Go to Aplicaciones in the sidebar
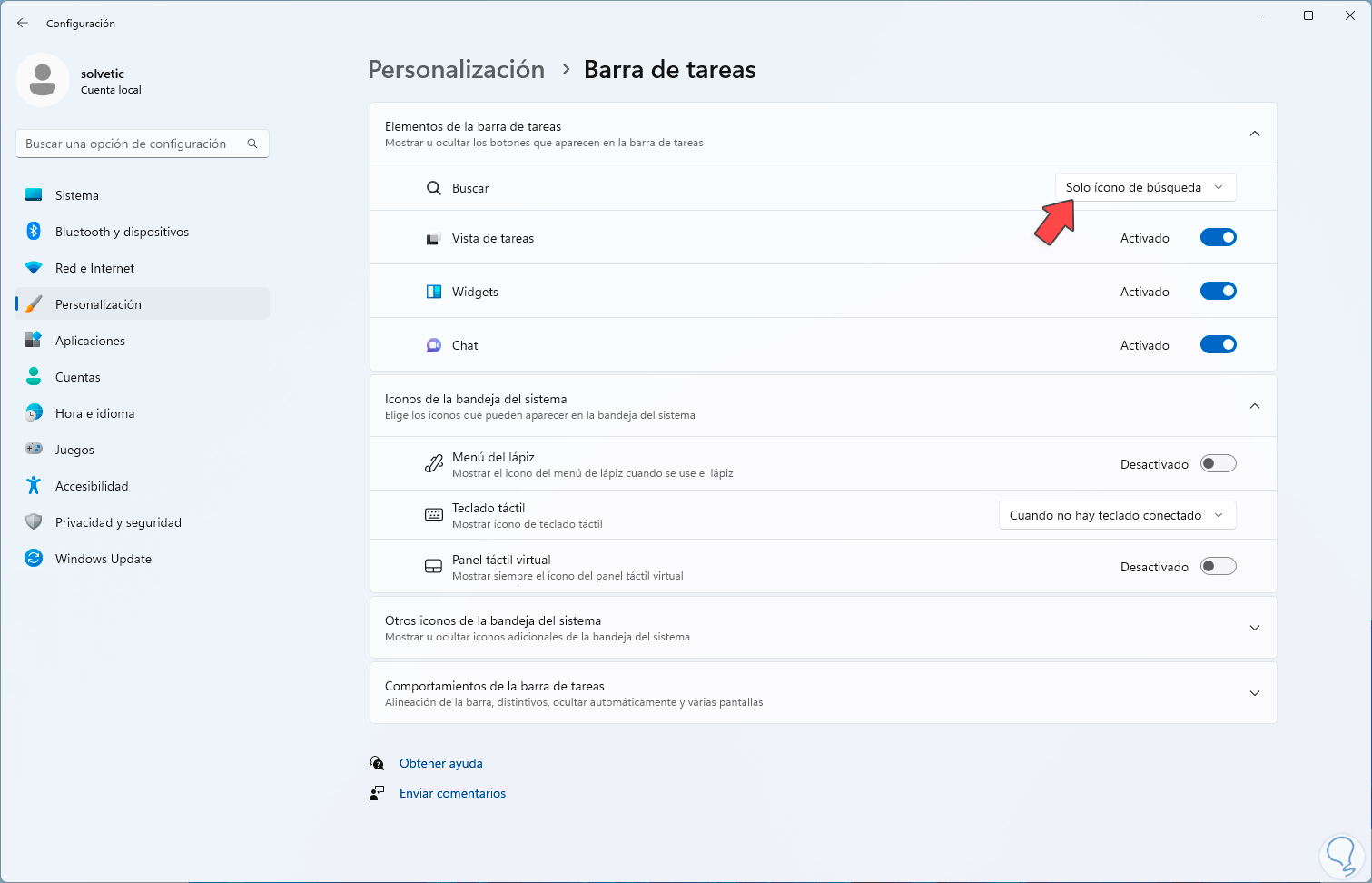The image size is (1372, 883). pyautogui.click(x=90, y=341)
